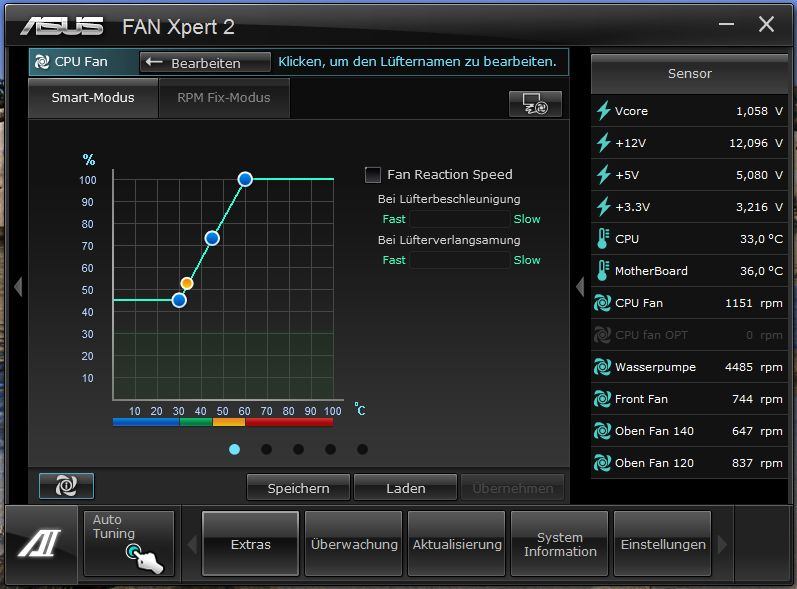Collapse the Sensor panel with its arrow
The image size is (797, 589).
point(580,287)
